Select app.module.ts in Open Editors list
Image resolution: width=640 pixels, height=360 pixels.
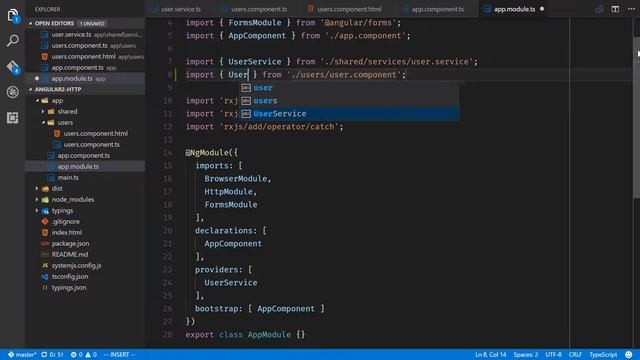(x=85, y=78)
